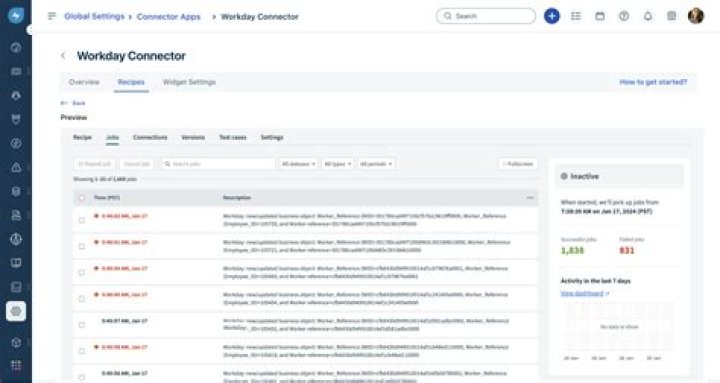The image size is (720, 383).
Task: Toggle the hamburger menu beside the breadcrumb
Action: pos(52,16)
